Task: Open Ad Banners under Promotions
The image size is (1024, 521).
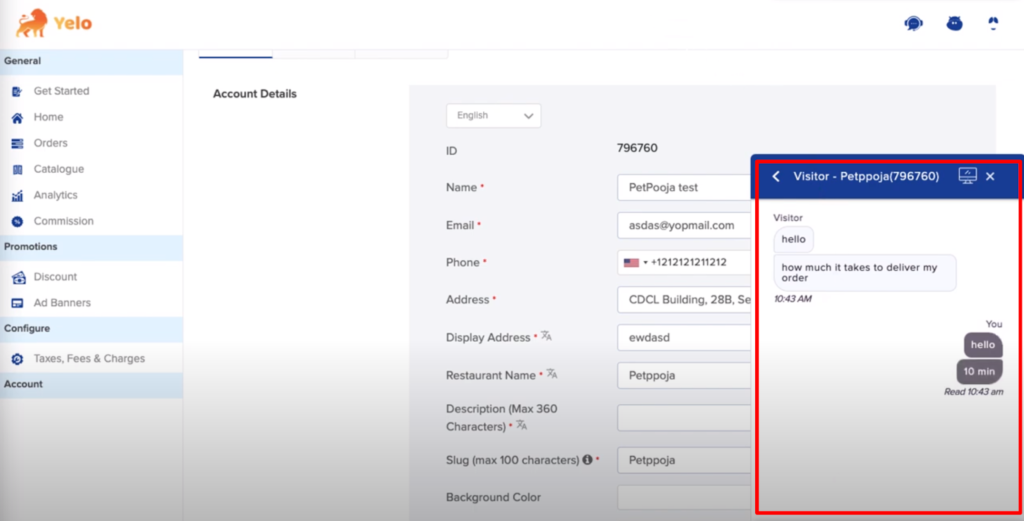Action: pyautogui.click(x=62, y=303)
